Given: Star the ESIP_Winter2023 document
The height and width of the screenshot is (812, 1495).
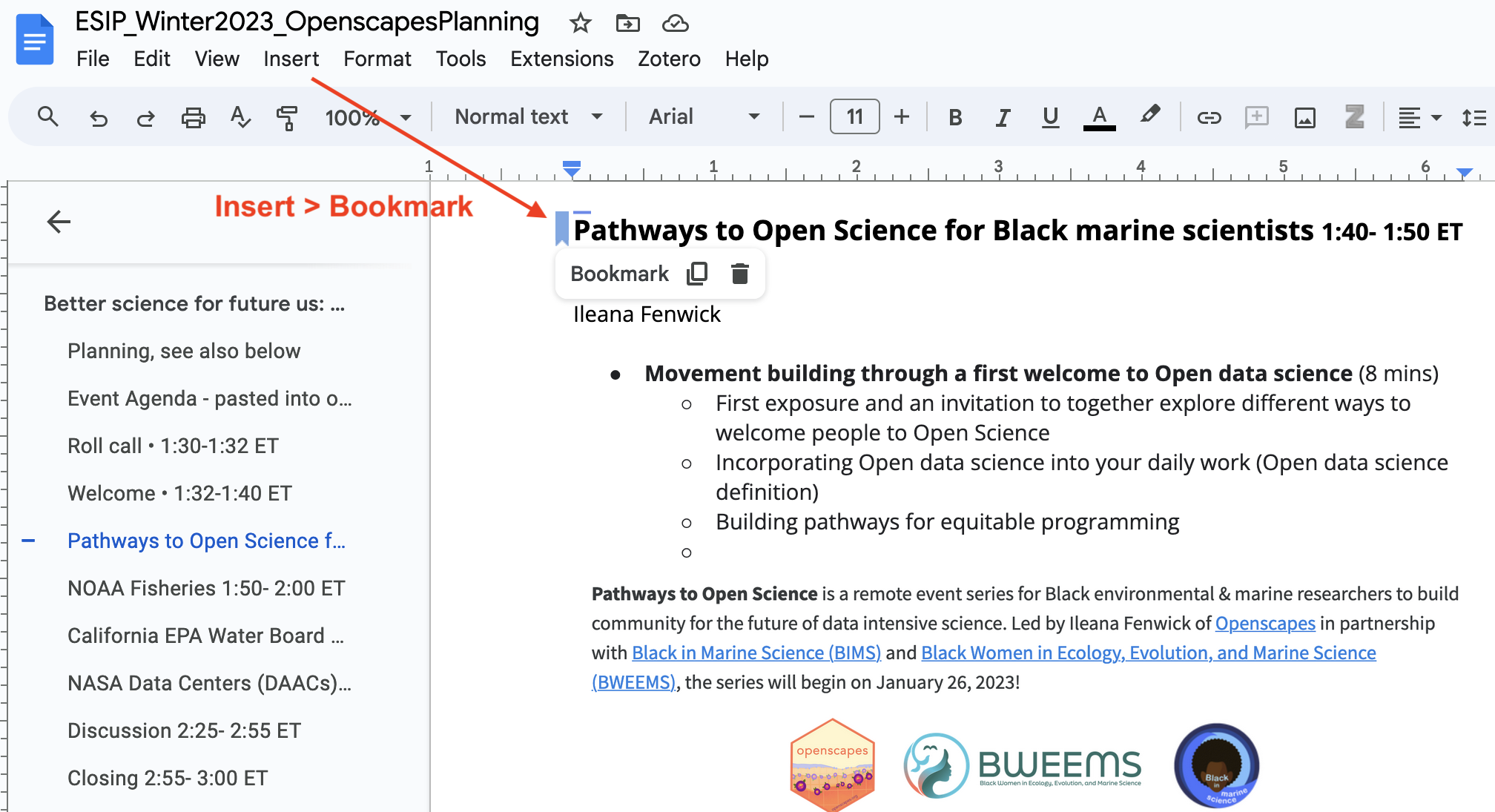Looking at the screenshot, I should coord(580,23).
